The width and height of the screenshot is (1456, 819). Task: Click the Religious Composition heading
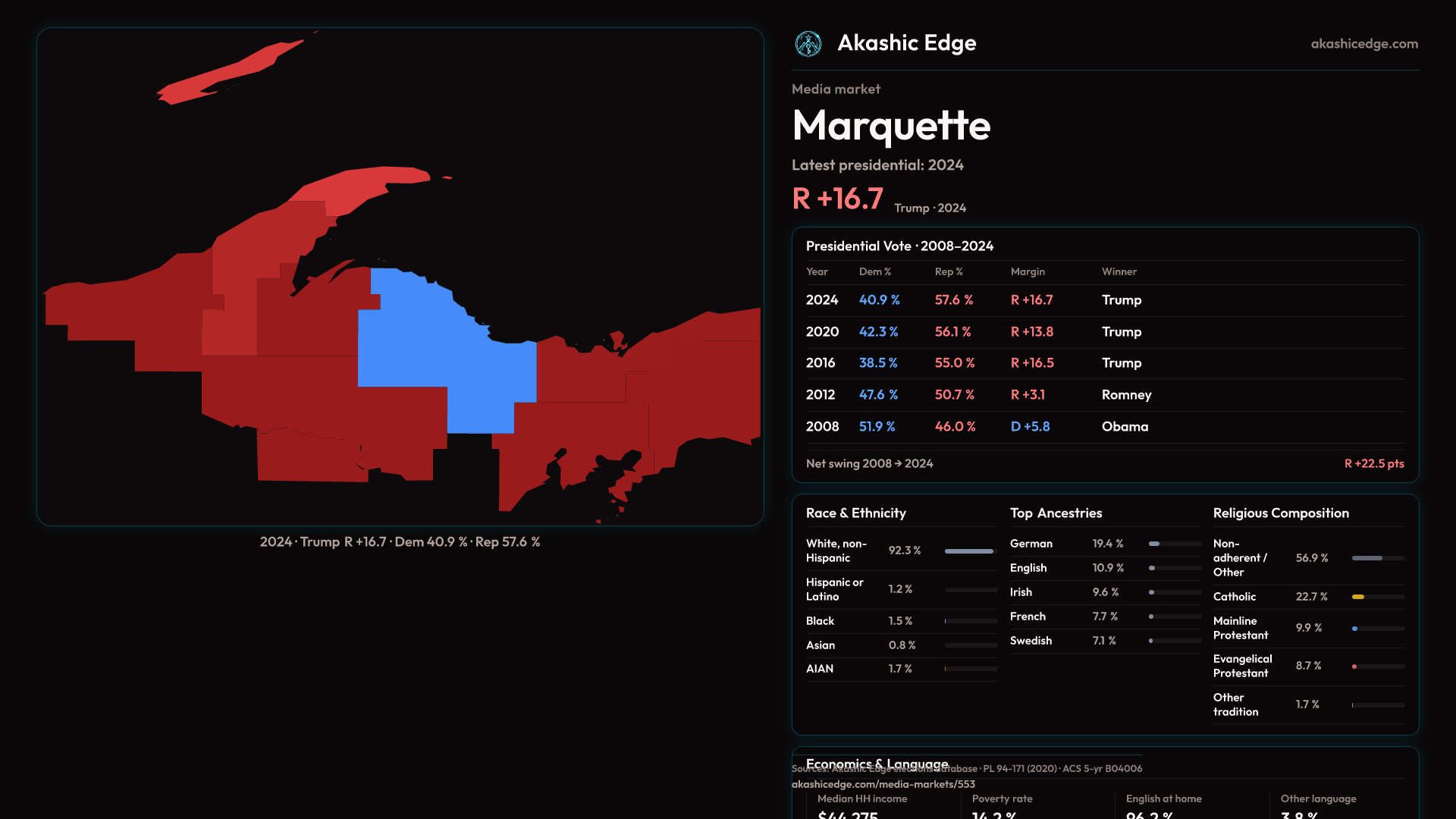(x=1280, y=513)
